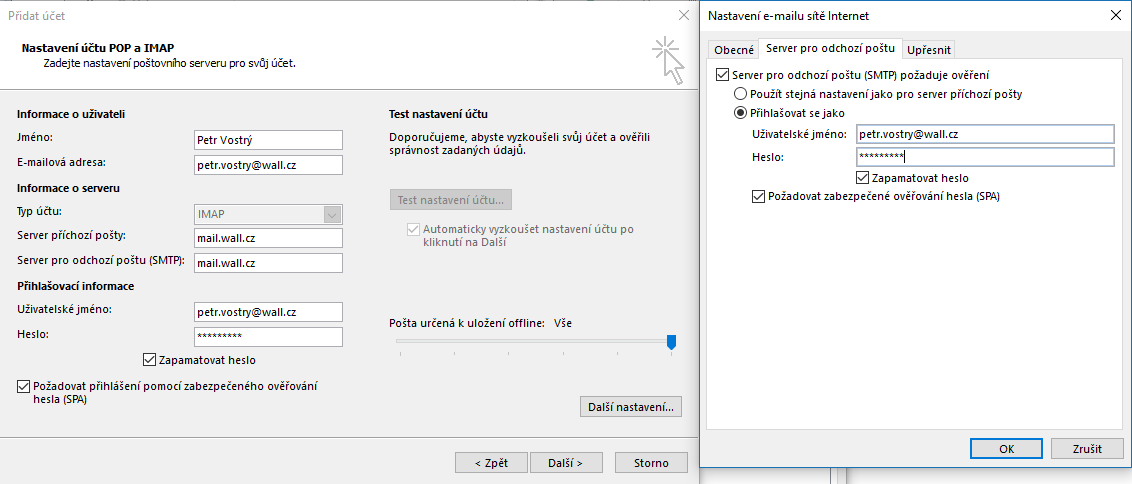Viewport: 1132px width, 484px height.
Task: Go back with Zpět button
Action: coord(491,463)
